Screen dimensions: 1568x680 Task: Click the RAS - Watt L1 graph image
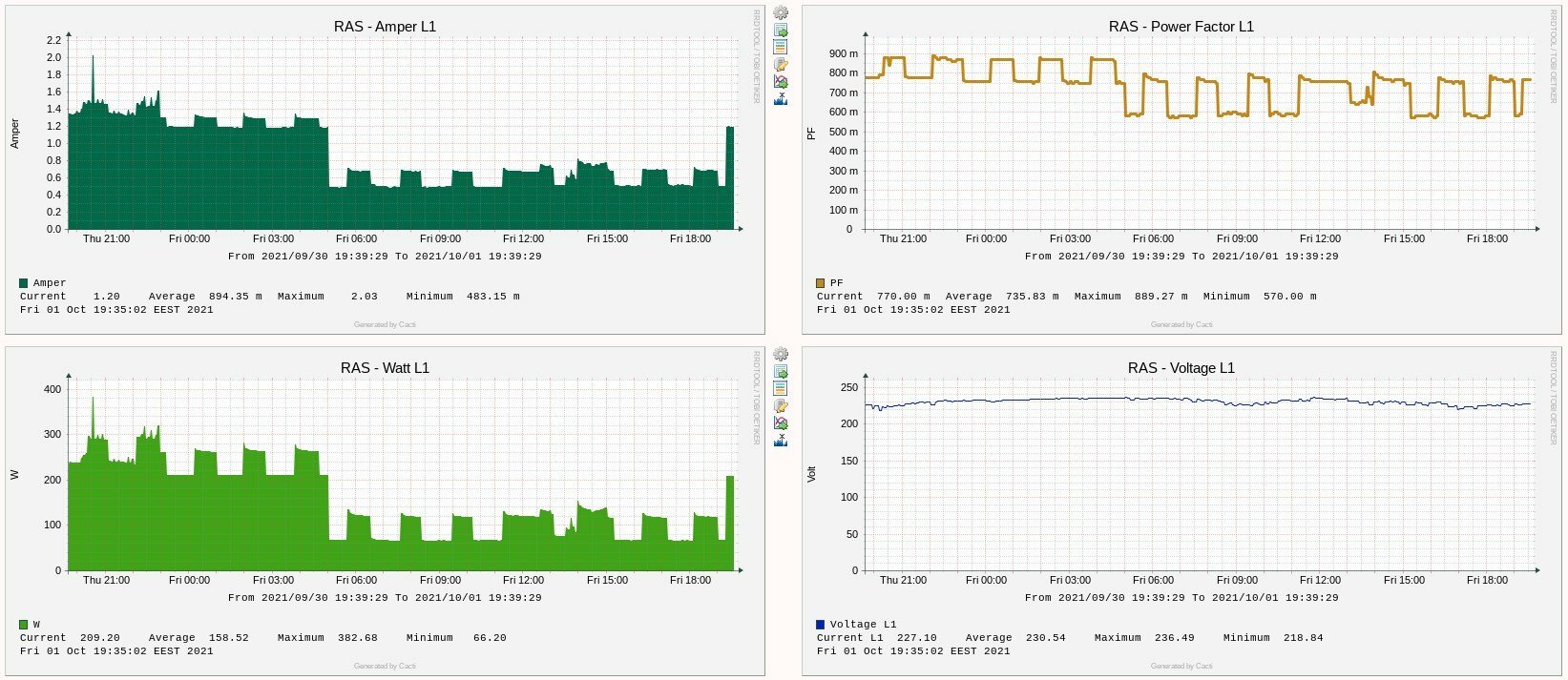385,511
